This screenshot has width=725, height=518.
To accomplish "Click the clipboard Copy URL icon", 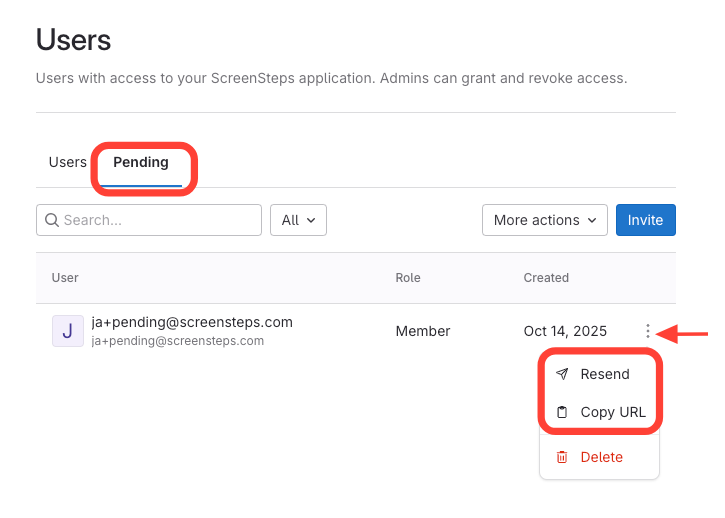I will point(562,412).
